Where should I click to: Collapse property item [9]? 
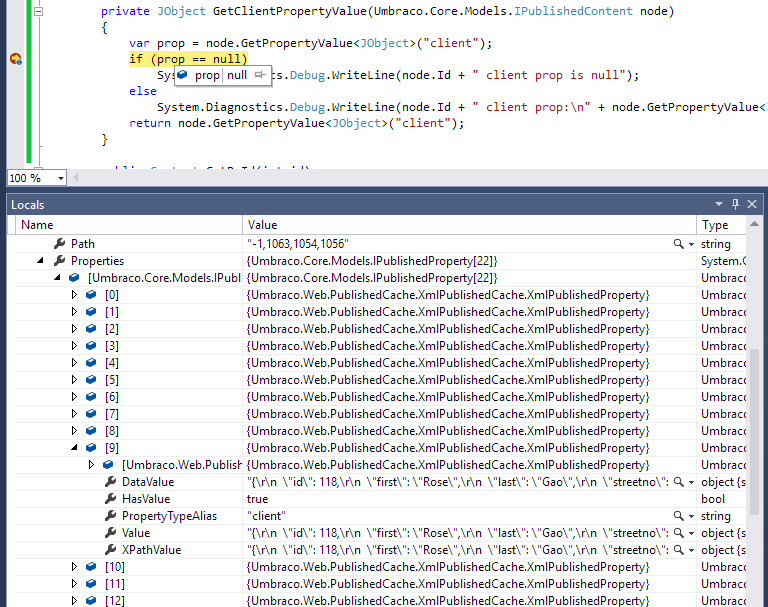pos(74,447)
